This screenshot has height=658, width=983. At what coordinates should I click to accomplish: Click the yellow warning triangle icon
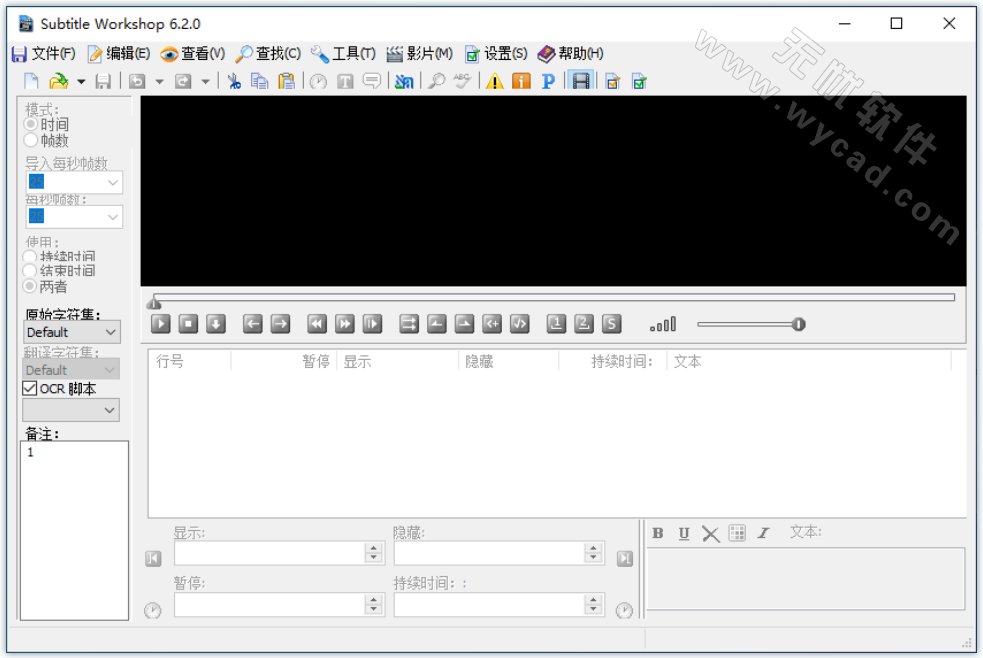click(x=495, y=81)
